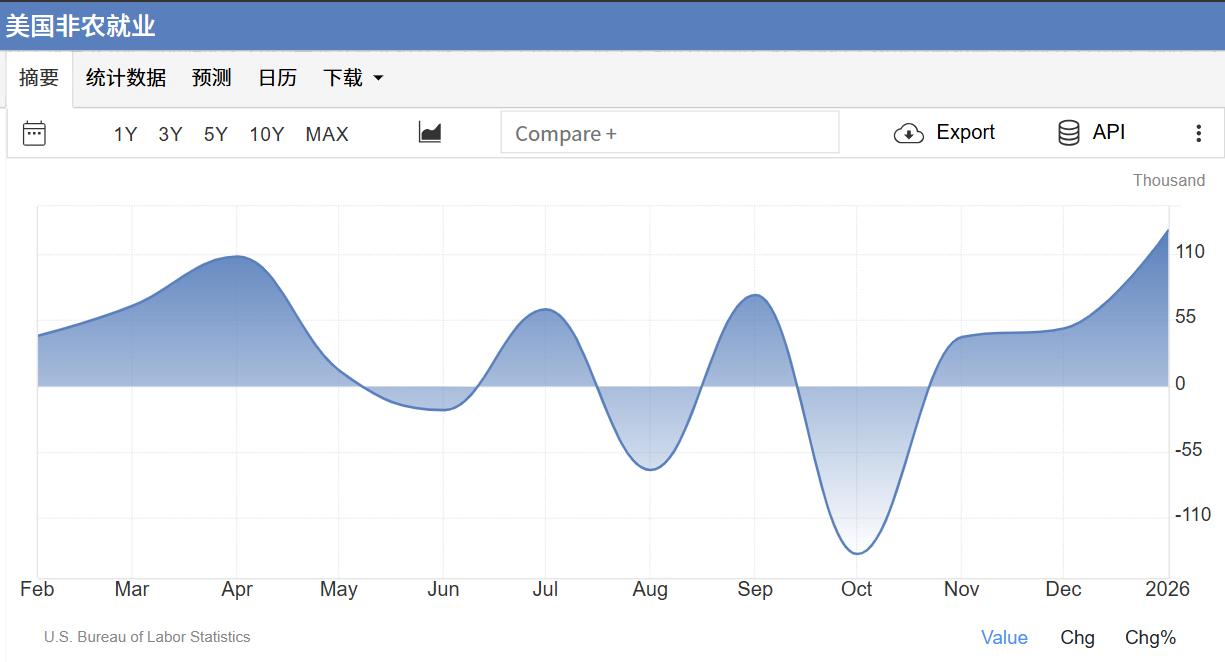1225x662 pixels.
Task: Select the Value display mode
Action: 1004,637
